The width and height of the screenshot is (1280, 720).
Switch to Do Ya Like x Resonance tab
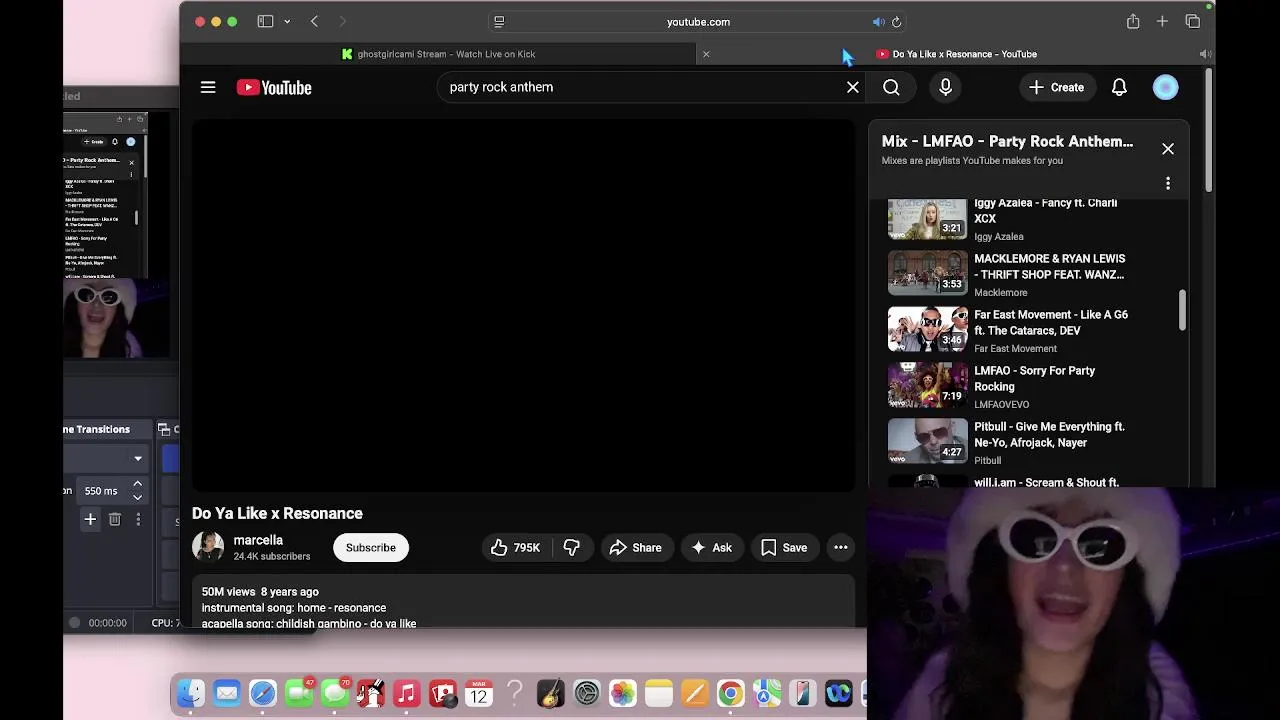click(x=956, y=54)
